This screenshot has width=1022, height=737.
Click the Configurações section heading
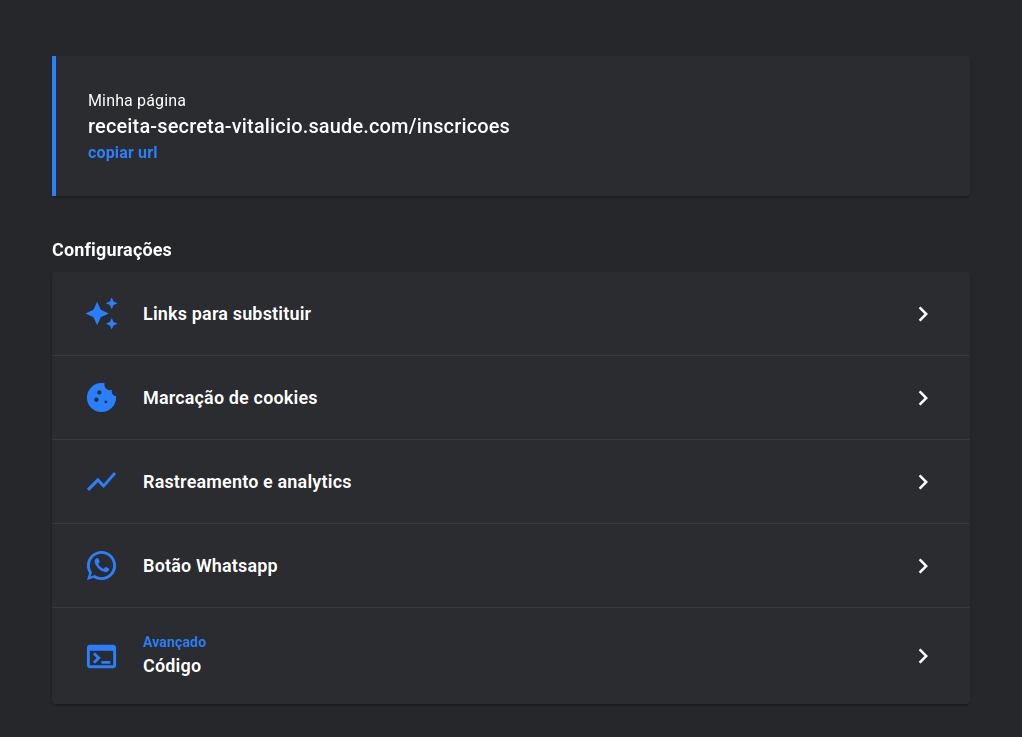[112, 250]
